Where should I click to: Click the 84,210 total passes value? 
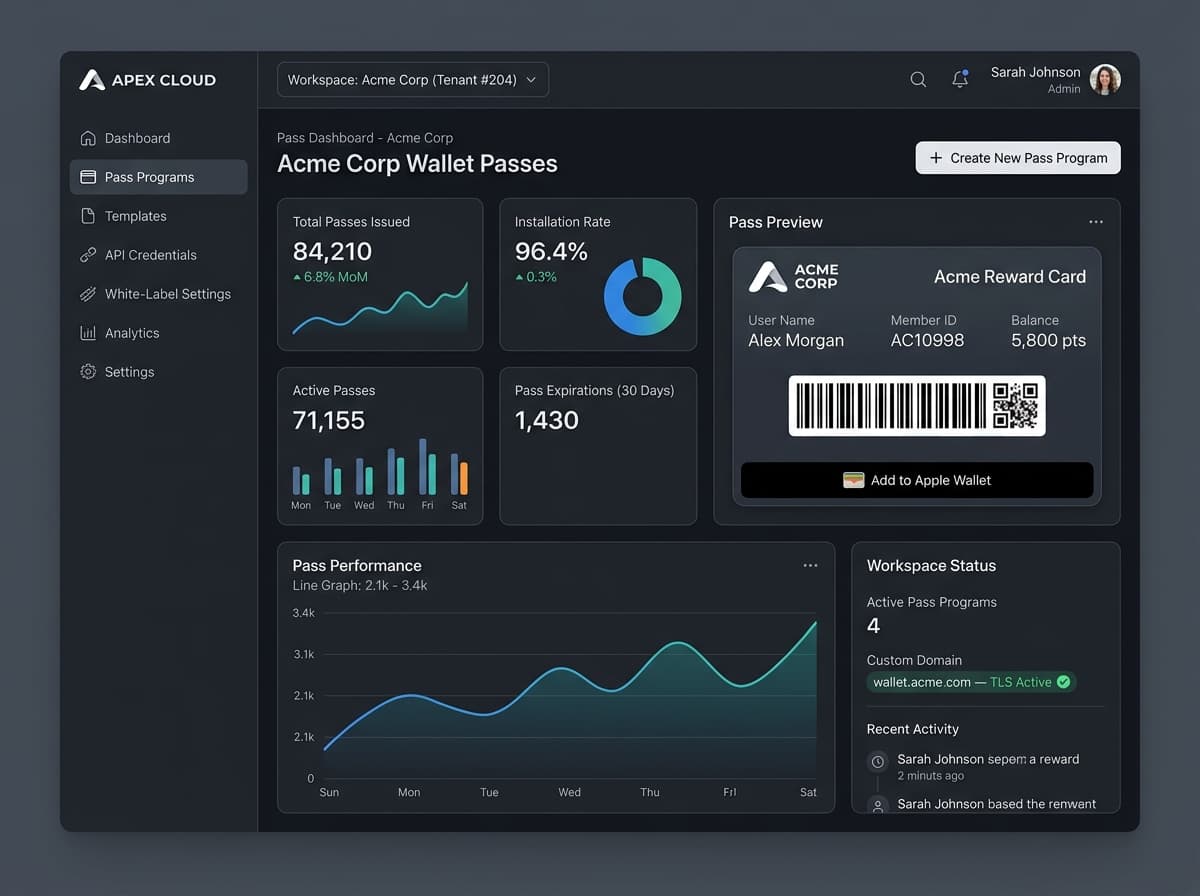(332, 251)
